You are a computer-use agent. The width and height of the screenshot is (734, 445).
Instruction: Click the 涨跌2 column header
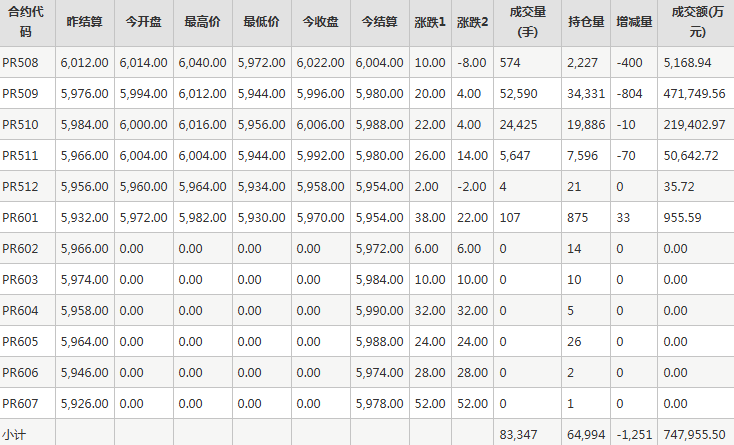click(x=472, y=22)
